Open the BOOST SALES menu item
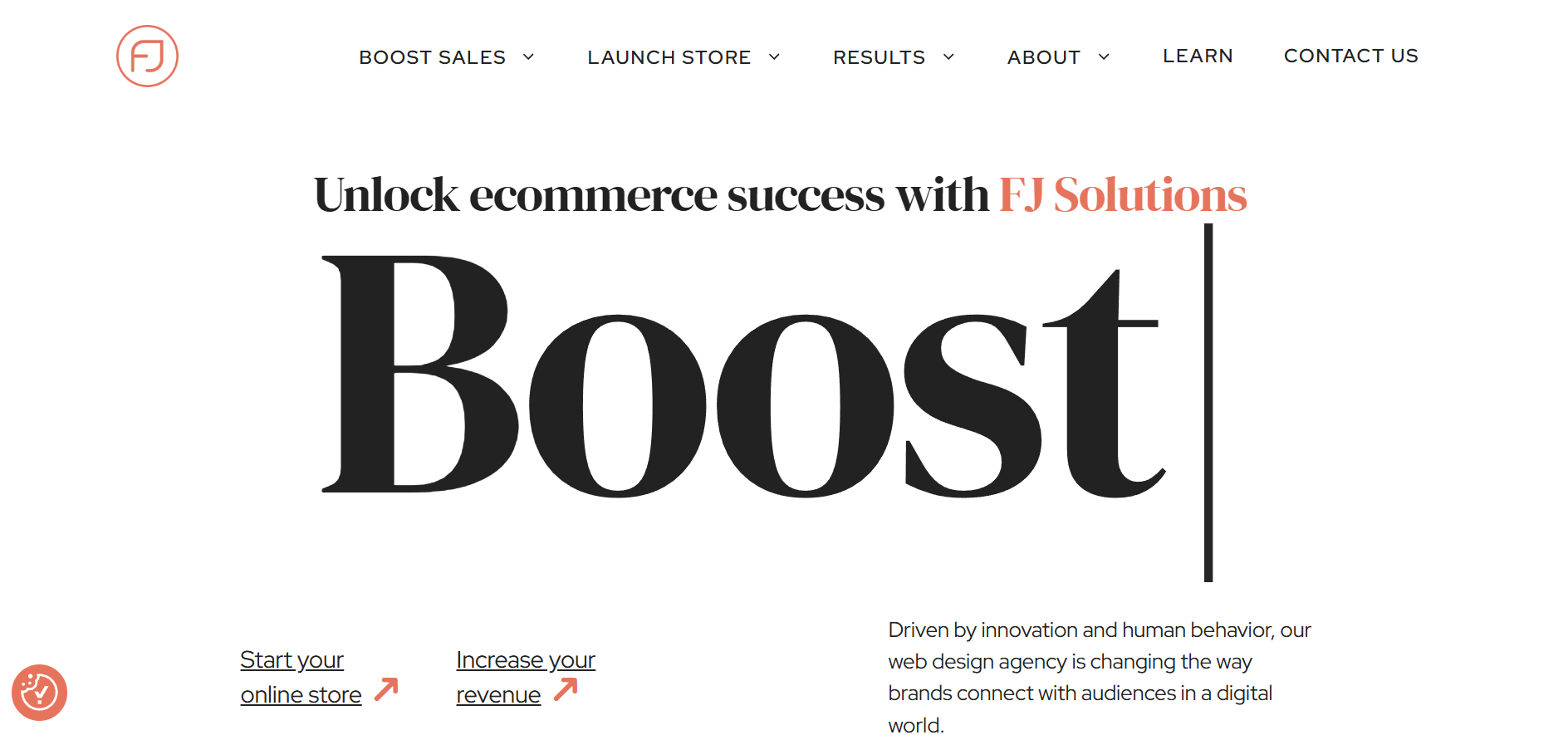The width and height of the screenshot is (1568, 735). pyautogui.click(x=432, y=57)
